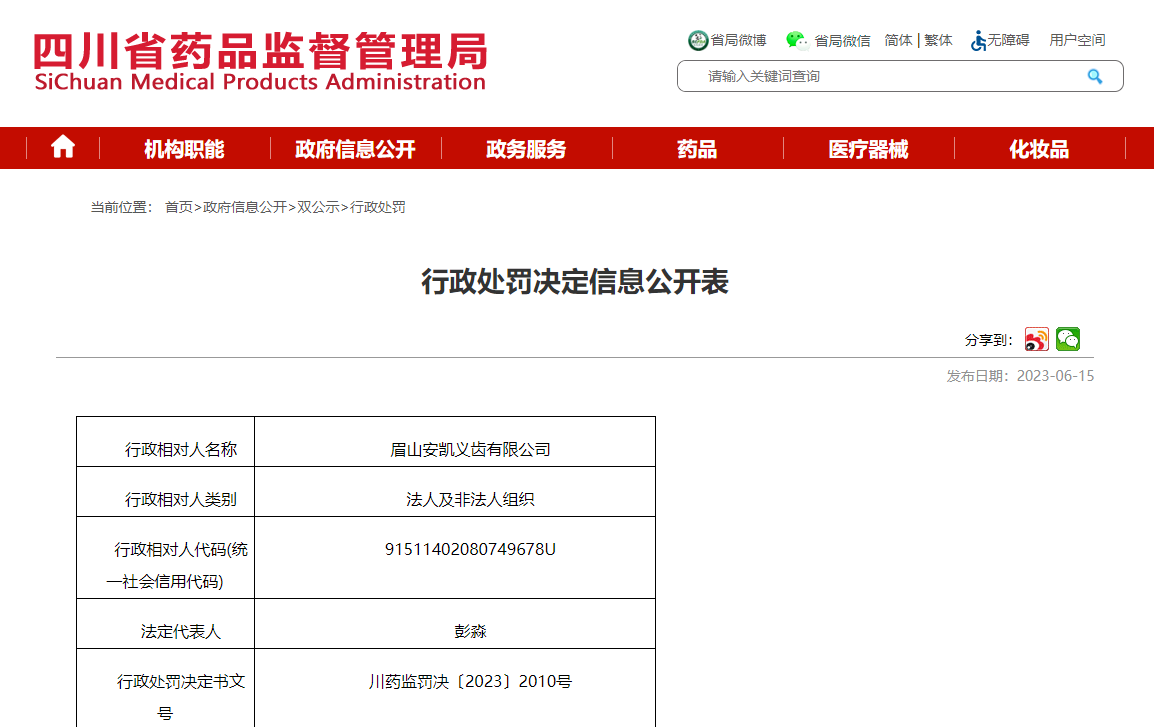Share the page via the Weibo icon
Image resolution: width=1154 pixels, height=727 pixels.
click(x=1036, y=339)
